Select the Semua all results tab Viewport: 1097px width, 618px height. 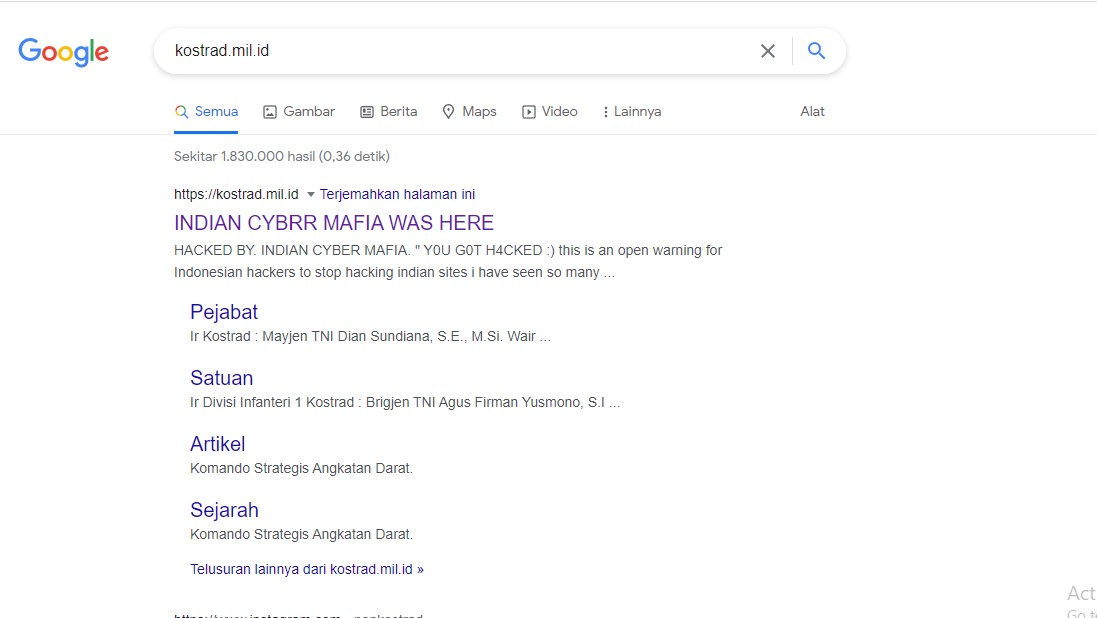point(206,112)
